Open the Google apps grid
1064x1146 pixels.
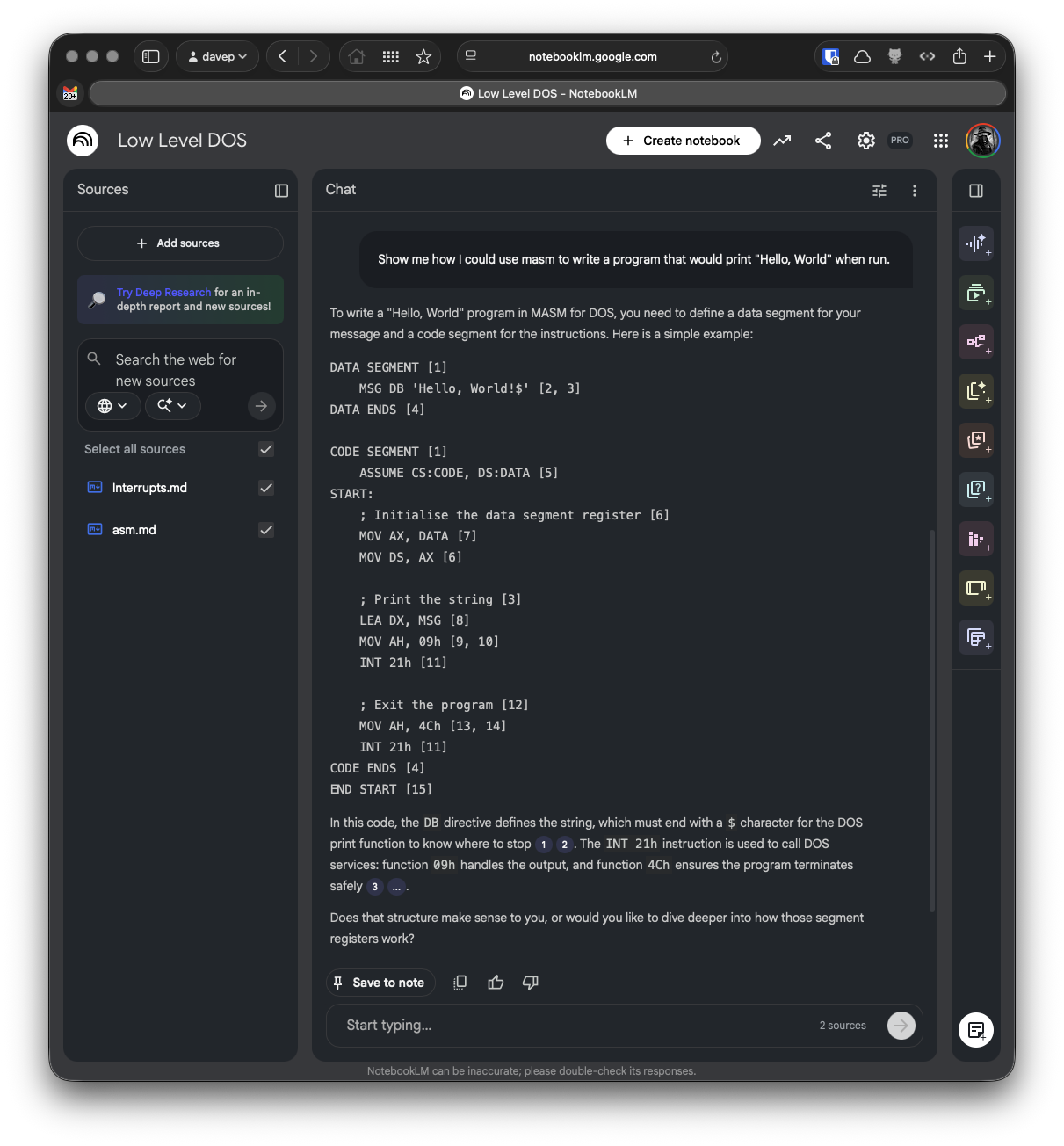pyautogui.click(x=940, y=141)
